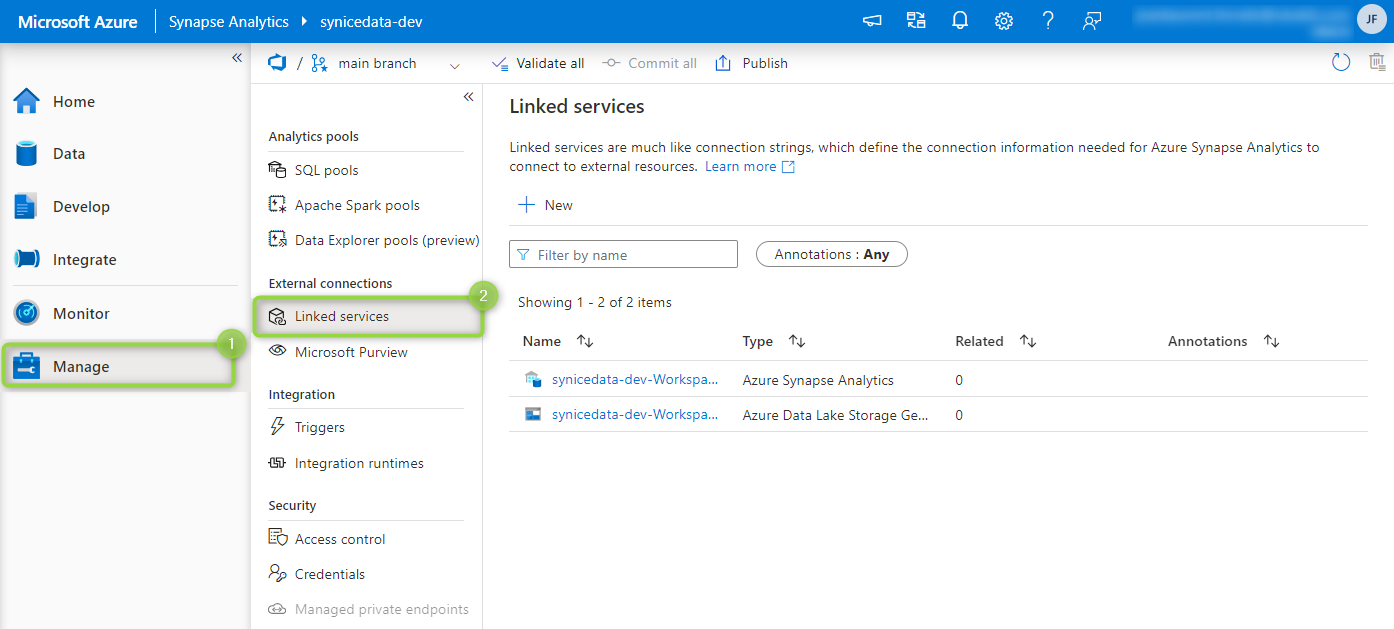Click New to add linked service

click(x=545, y=205)
